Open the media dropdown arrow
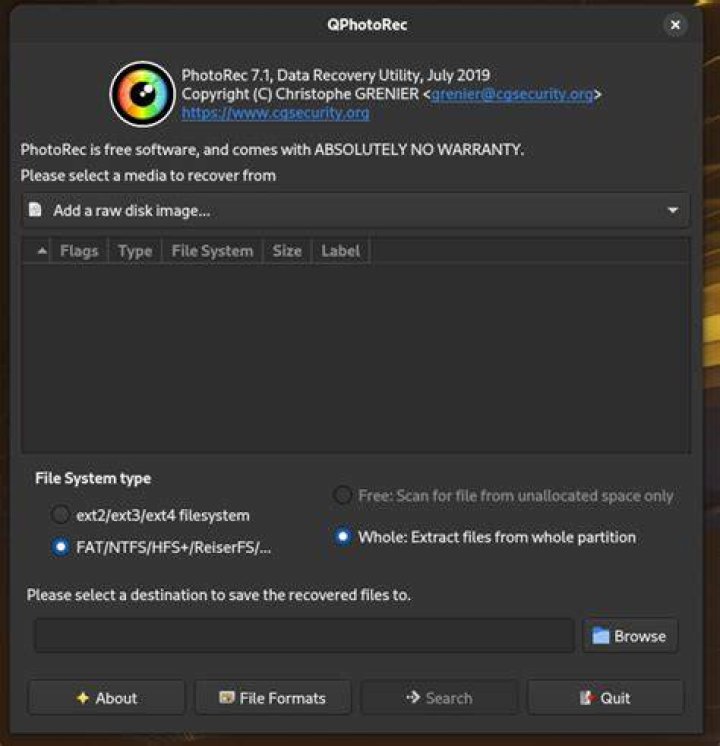Screen dimensions: 720x746 tap(672, 210)
